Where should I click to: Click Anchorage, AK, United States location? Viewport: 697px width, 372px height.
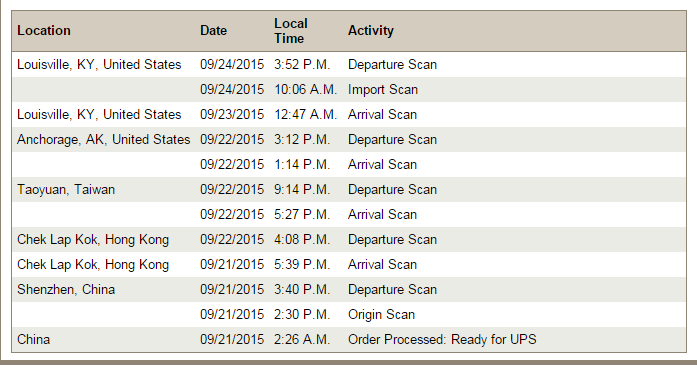104,140
